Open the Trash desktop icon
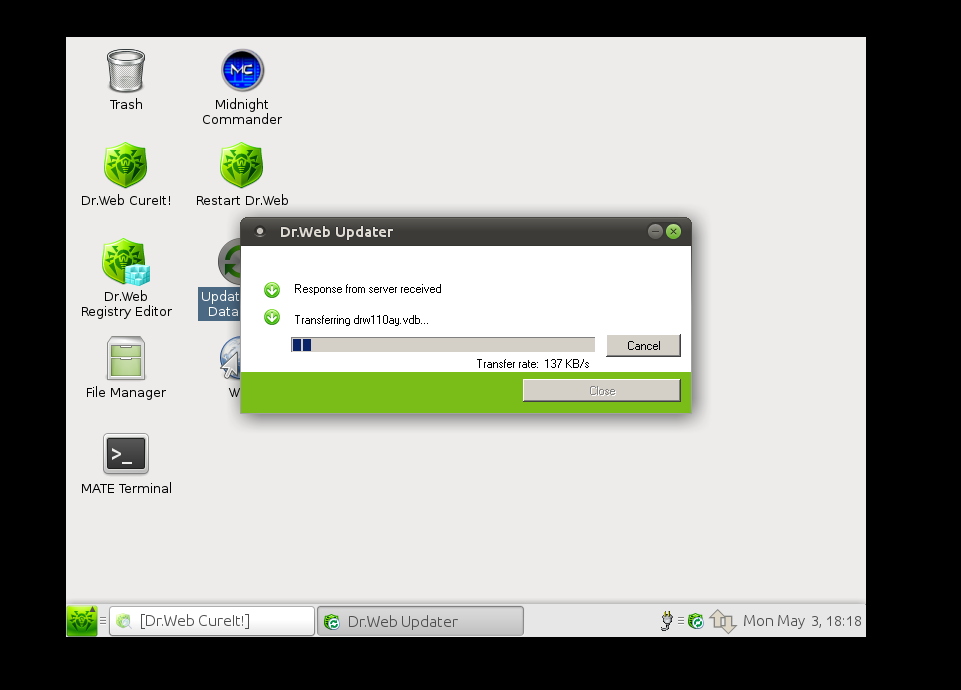 [x=126, y=80]
